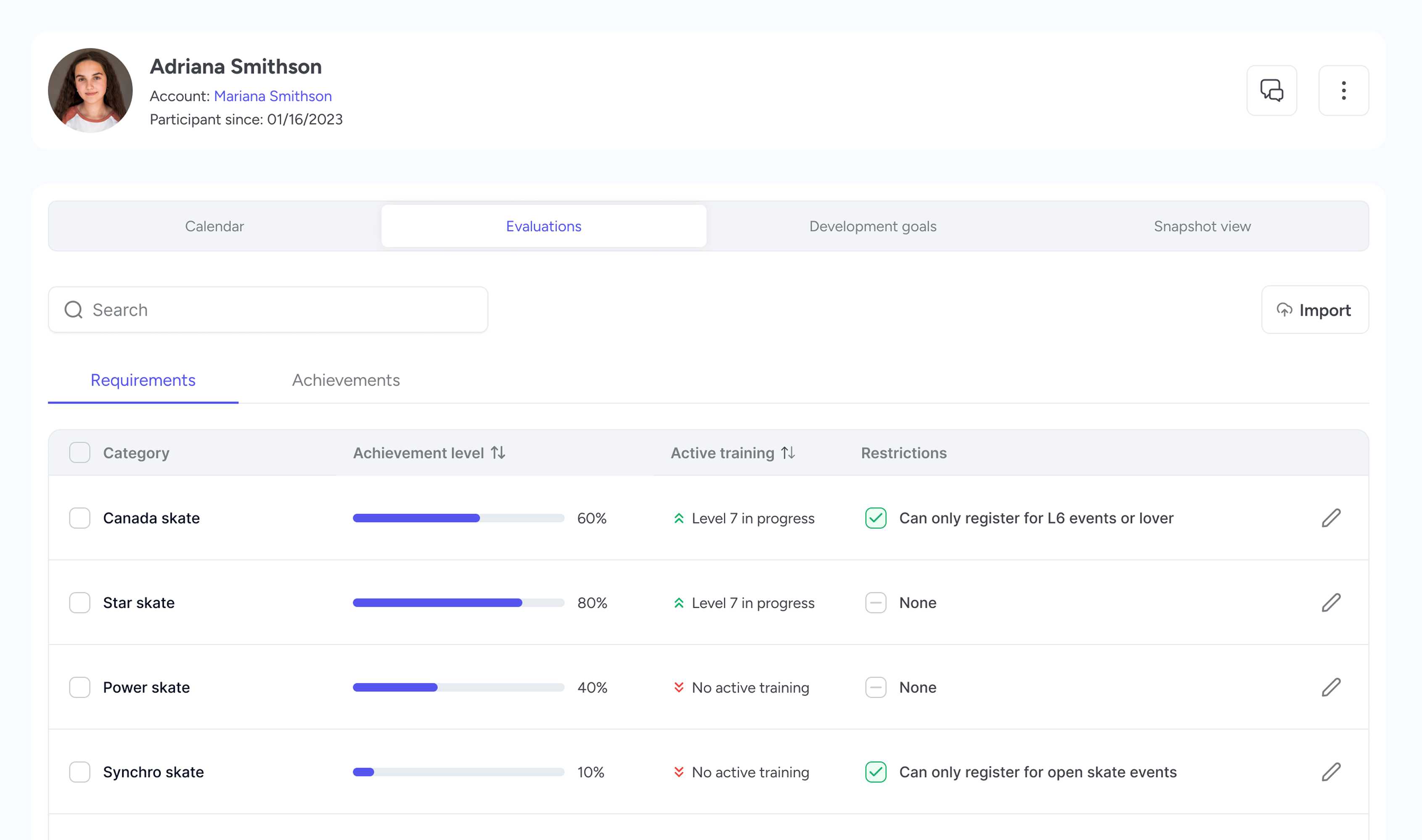1422x840 pixels.
Task: Open the Development goals tab
Action: [873, 226]
